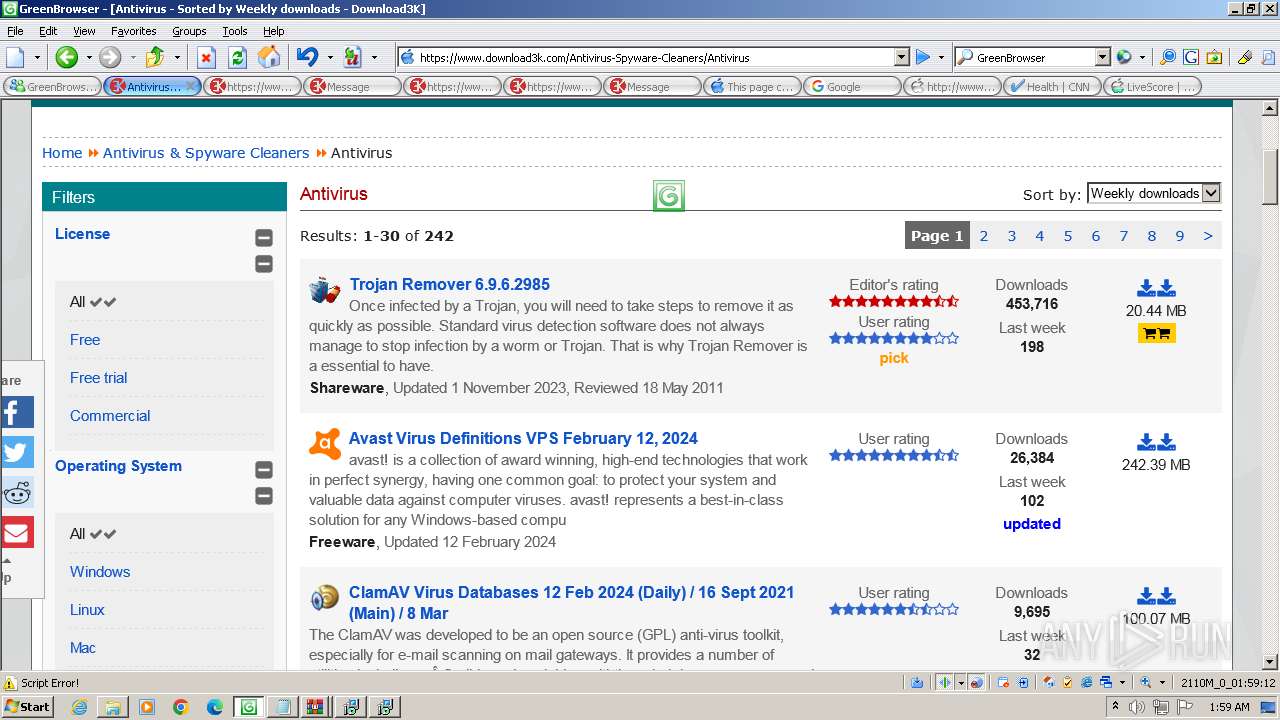Switch to the LiveScore tab
This screenshot has height=720, width=1280.
(1152, 87)
